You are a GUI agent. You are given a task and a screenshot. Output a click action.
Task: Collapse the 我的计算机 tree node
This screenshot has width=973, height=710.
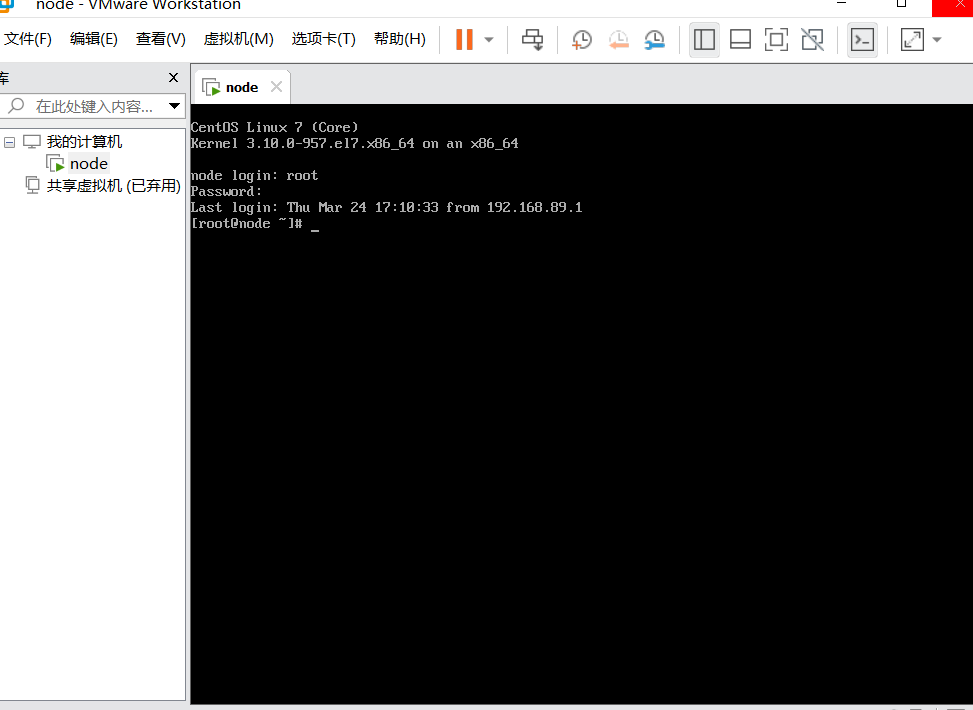(x=9, y=143)
